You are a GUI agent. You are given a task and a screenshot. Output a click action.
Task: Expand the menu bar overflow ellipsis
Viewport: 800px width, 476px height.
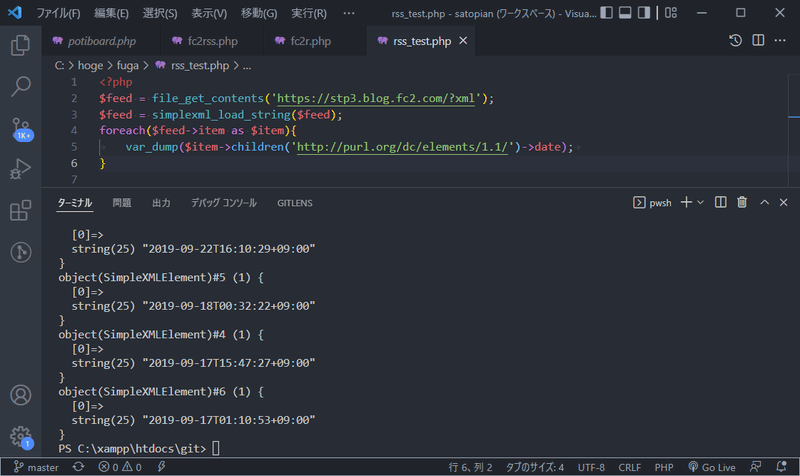point(349,13)
